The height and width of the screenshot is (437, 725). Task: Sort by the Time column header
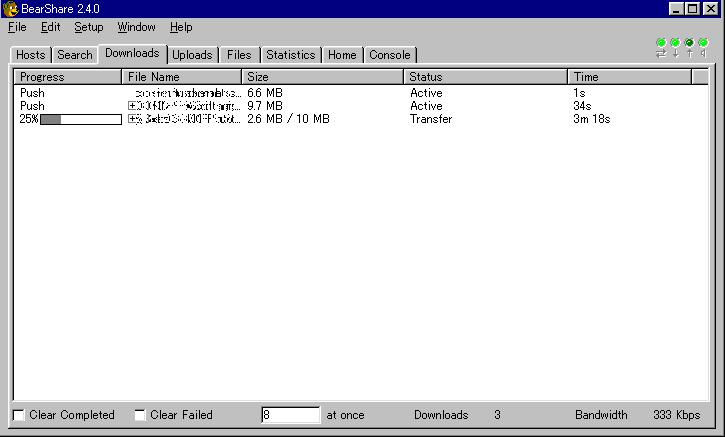(630, 77)
